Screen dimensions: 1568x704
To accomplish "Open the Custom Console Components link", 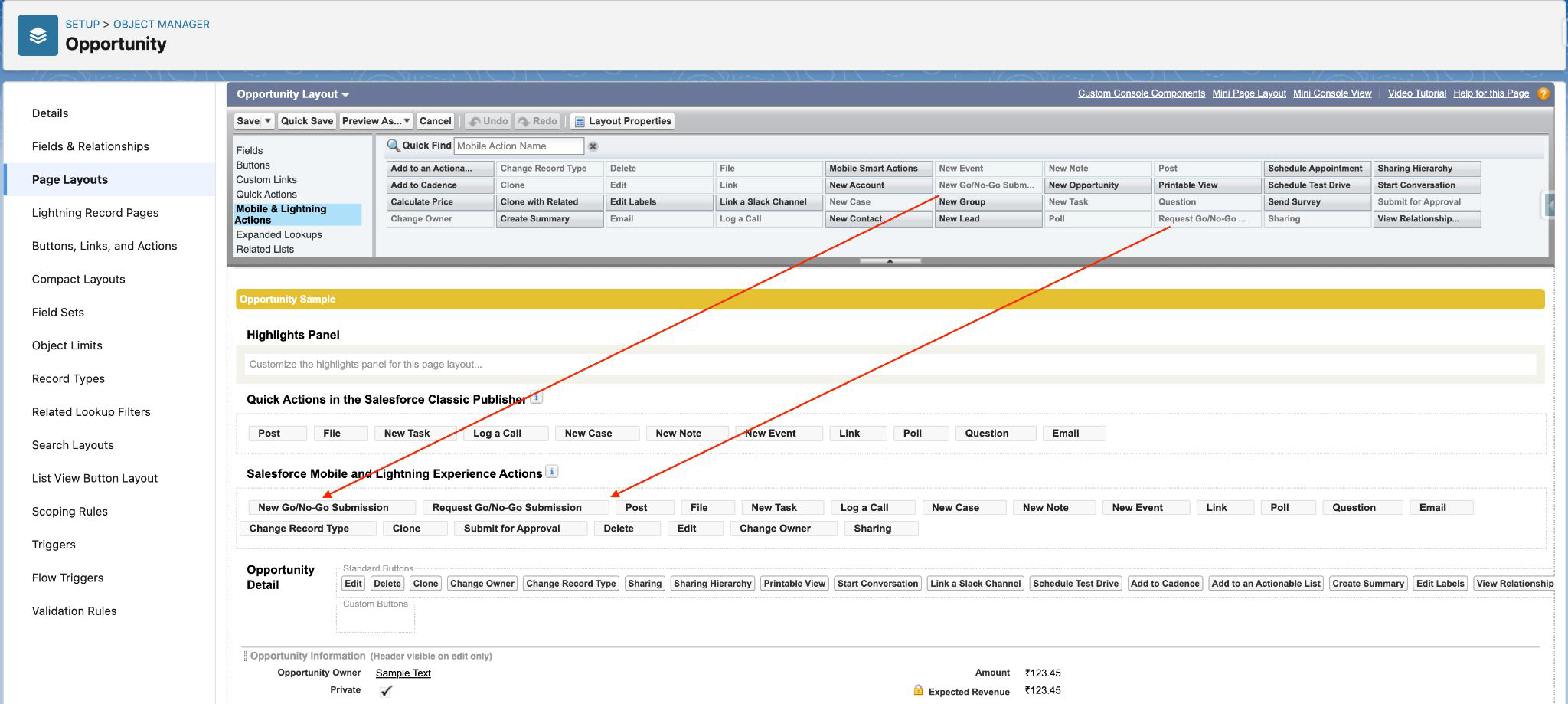I will 1142,93.
